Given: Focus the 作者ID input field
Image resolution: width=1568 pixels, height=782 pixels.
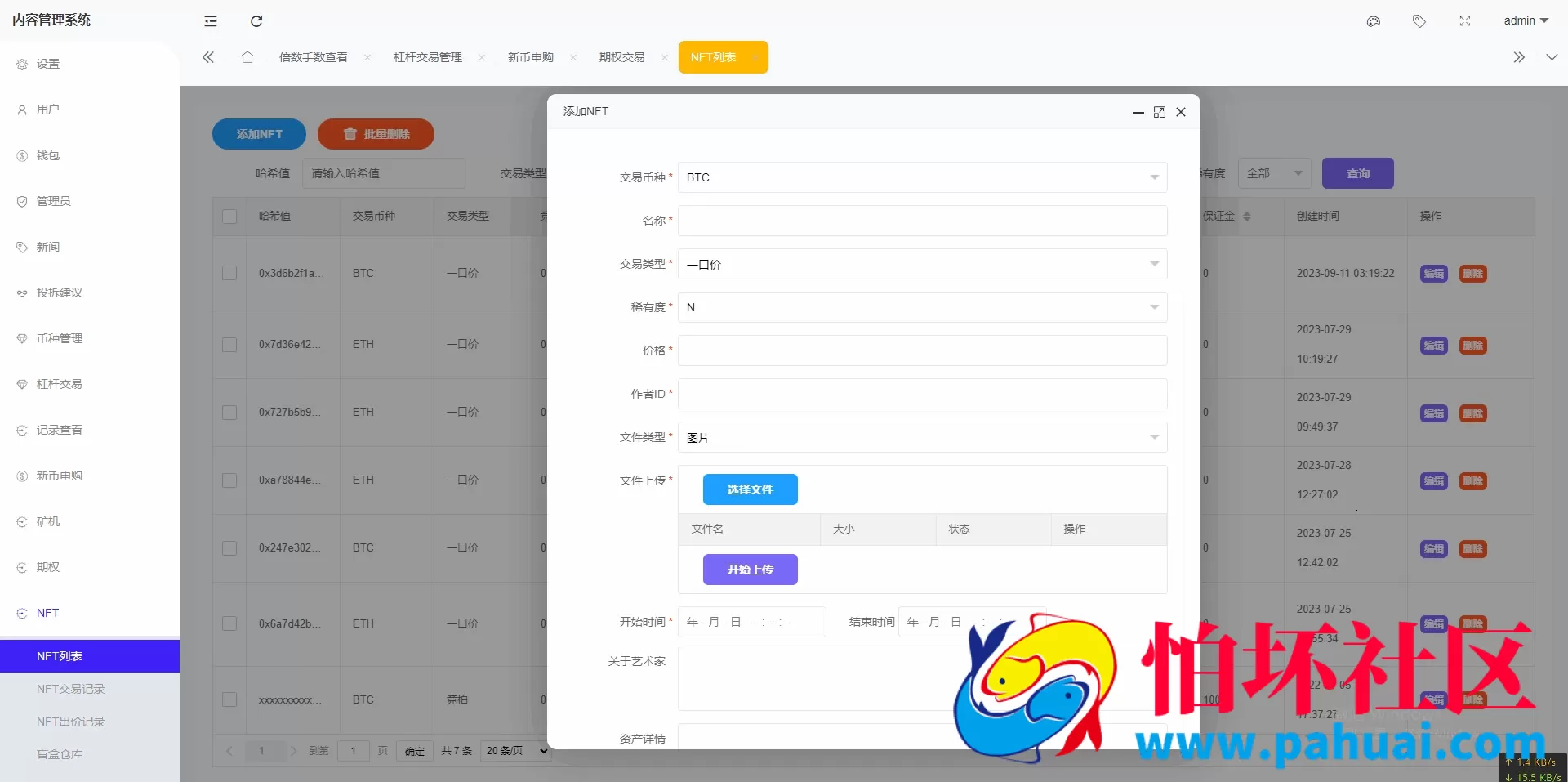Looking at the screenshot, I should pyautogui.click(x=923, y=394).
